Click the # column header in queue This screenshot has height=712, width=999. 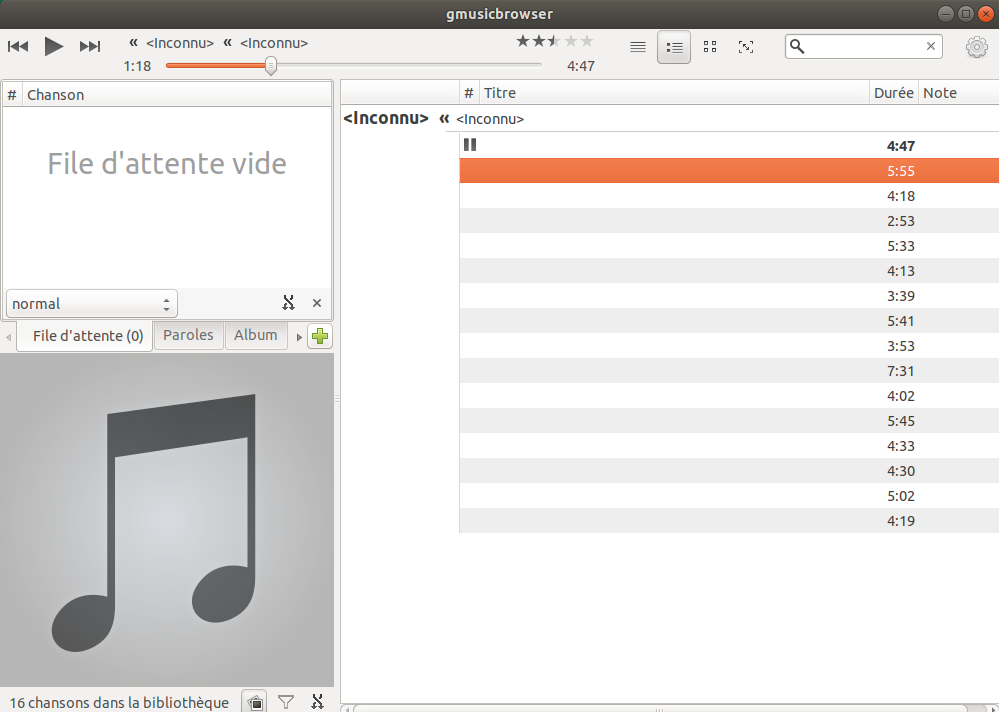(12, 95)
